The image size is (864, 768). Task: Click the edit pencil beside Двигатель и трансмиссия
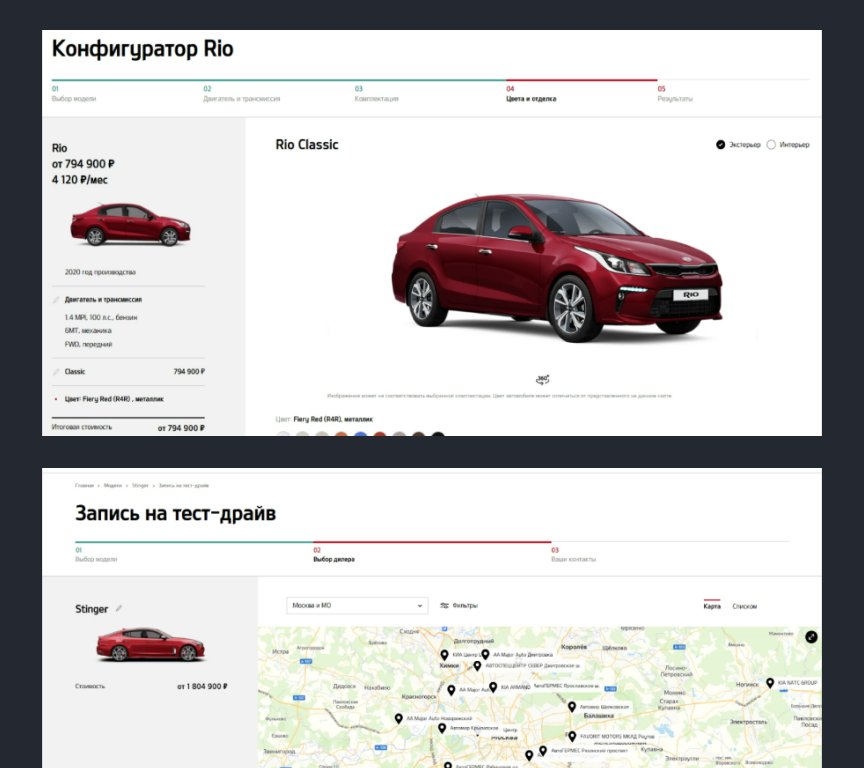point(57,299)
